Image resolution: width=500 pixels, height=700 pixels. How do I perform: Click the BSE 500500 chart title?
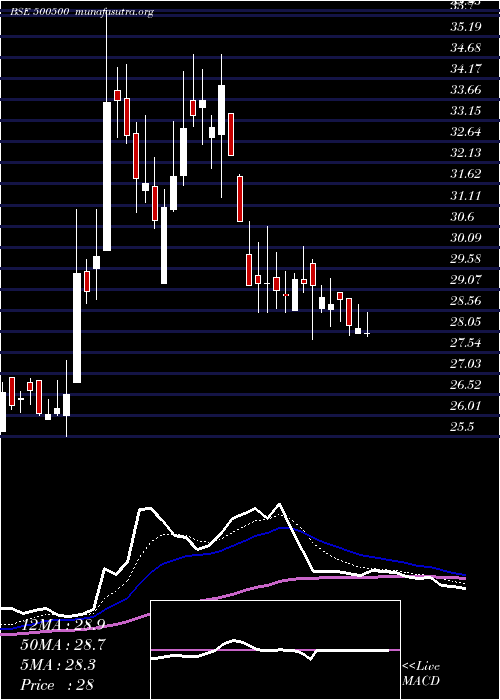click(83, 12)
